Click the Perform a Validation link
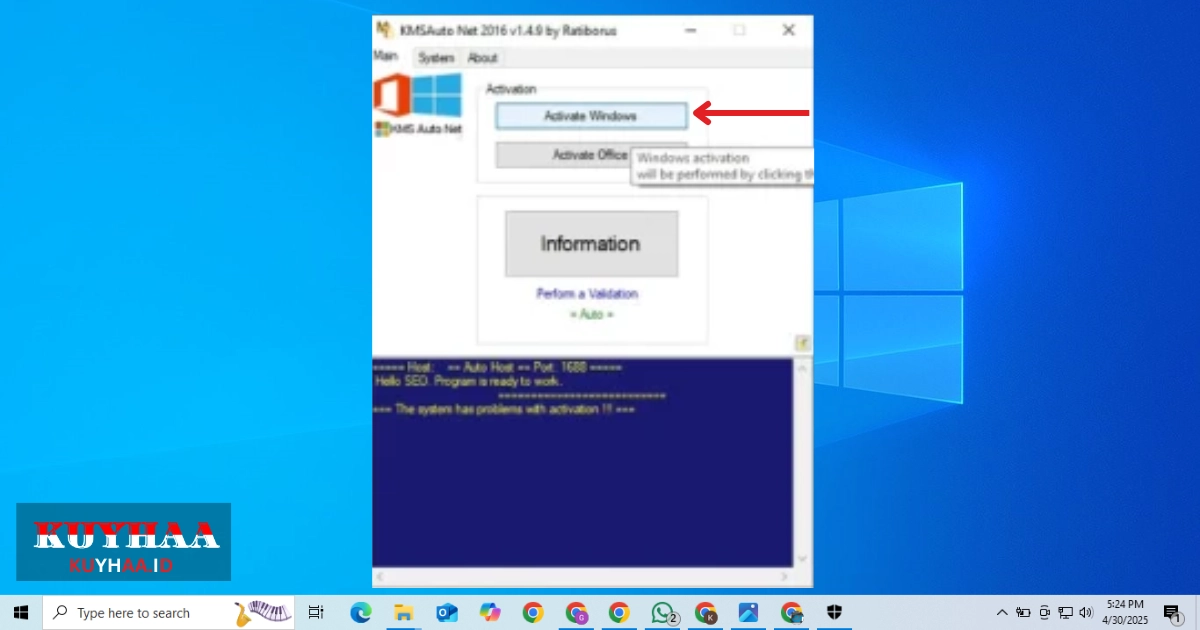 [x=587, y=294]
